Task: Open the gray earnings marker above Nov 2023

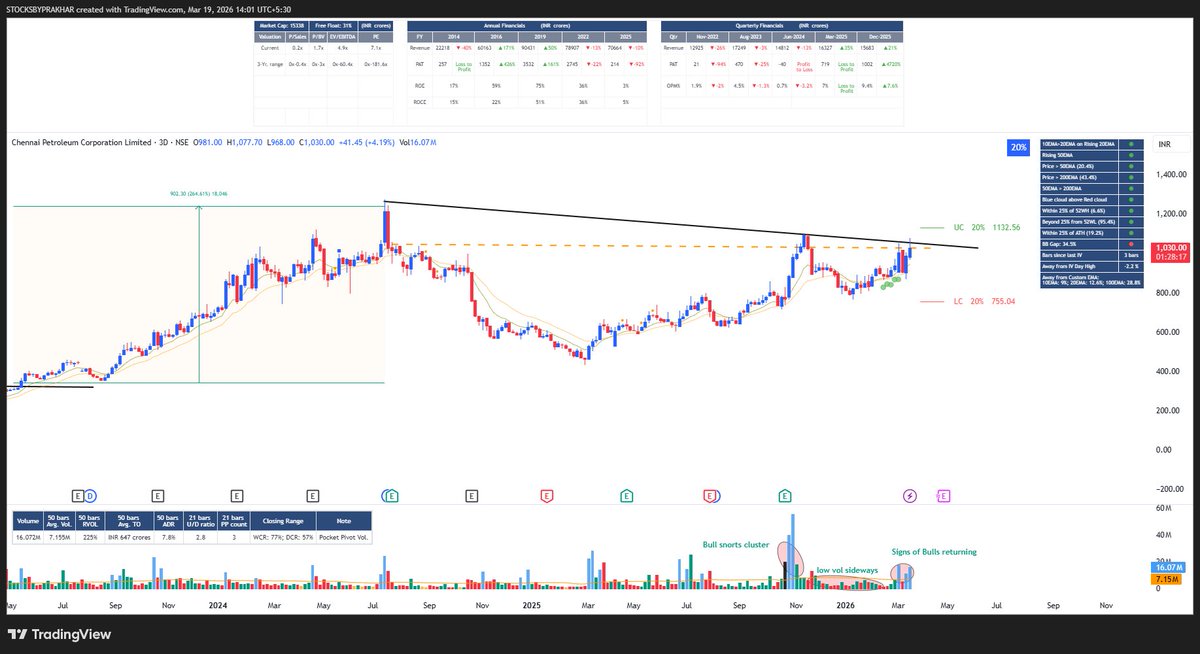Action: point(158,495)
